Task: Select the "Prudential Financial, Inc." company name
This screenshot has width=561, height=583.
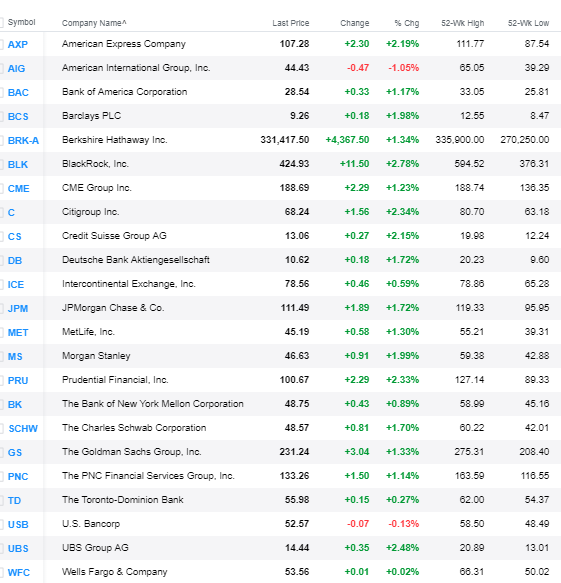Action: 115,380
